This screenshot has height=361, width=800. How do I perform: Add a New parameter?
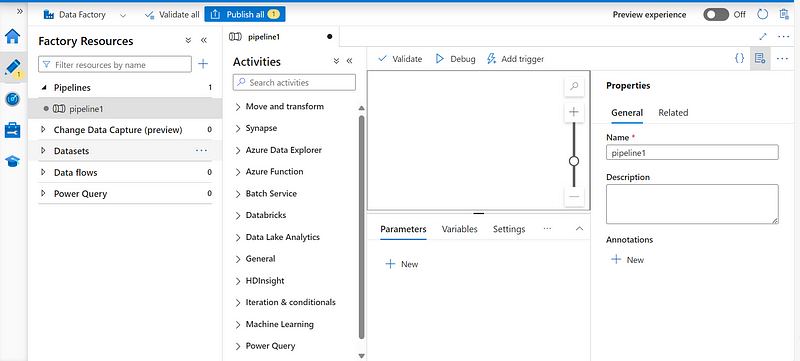402,264
